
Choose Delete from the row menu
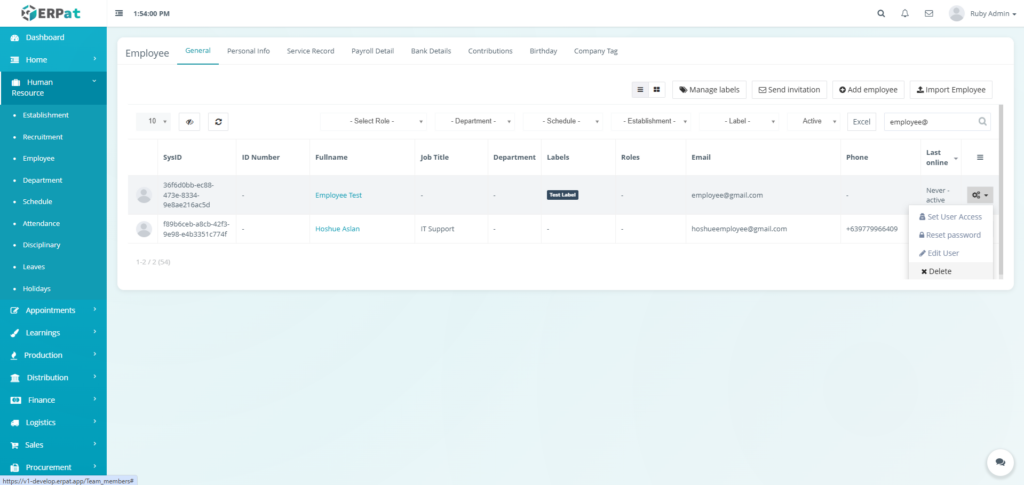[x=937, y=271]
